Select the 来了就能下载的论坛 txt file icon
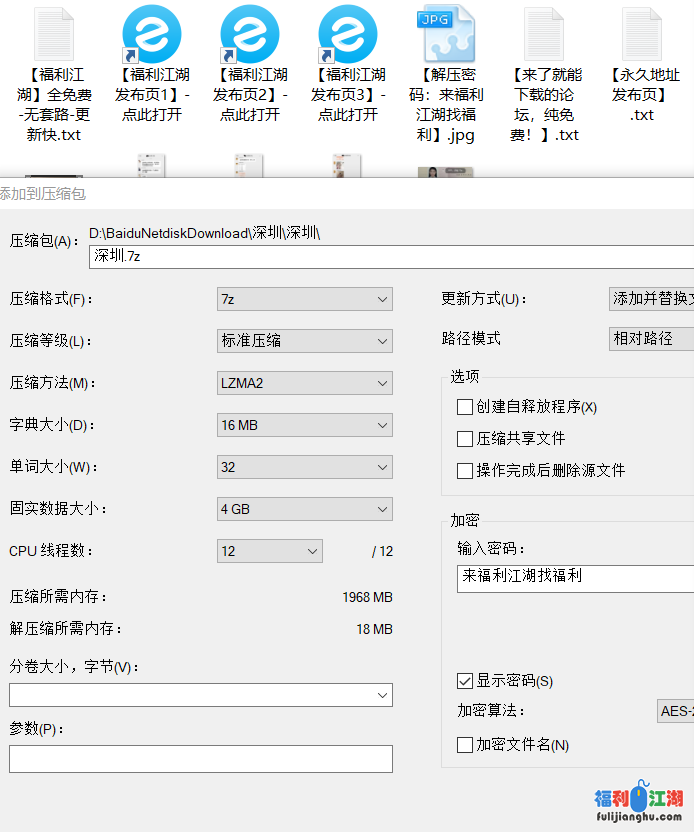This screenshot has width=694, height=832. tap(544, 34)
